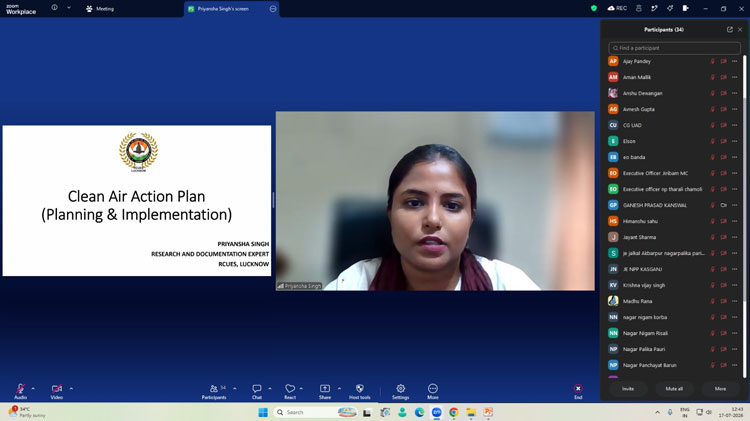Click the Find a participant search field
Screen dimensions: 750x421
click(674, 48)
